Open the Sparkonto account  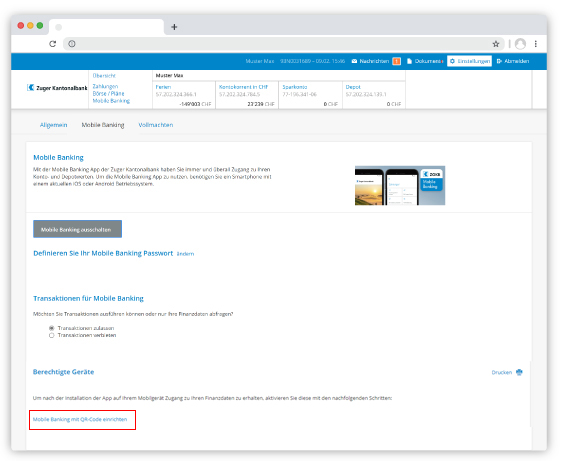click(295, 87)
